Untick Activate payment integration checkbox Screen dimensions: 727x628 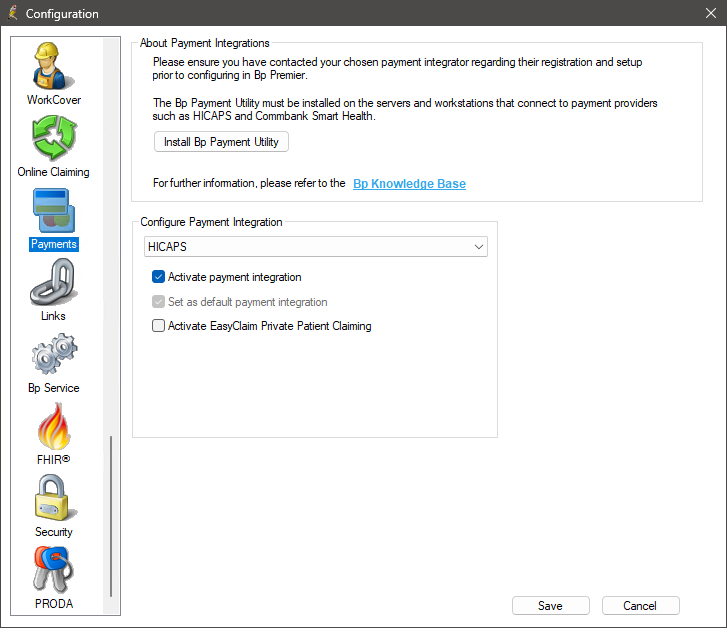(x=158, y=277)
